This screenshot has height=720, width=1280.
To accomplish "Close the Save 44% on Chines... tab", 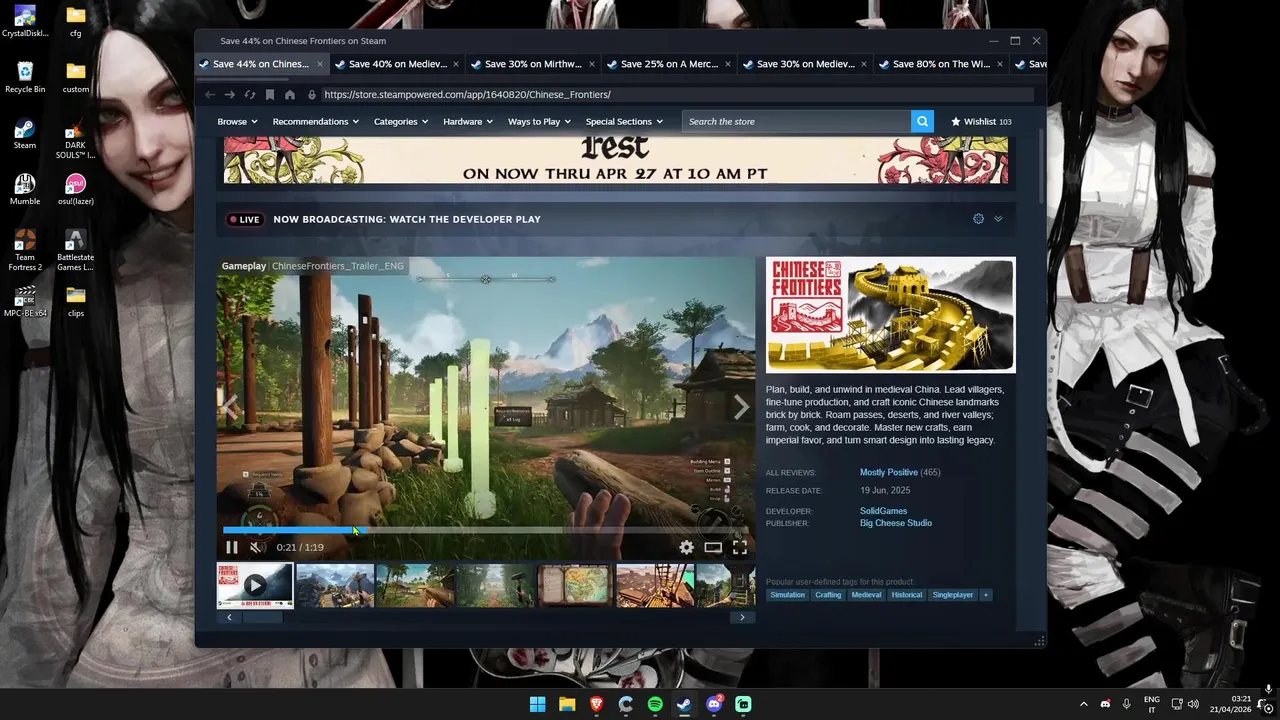I will click(x=320, y=64).
